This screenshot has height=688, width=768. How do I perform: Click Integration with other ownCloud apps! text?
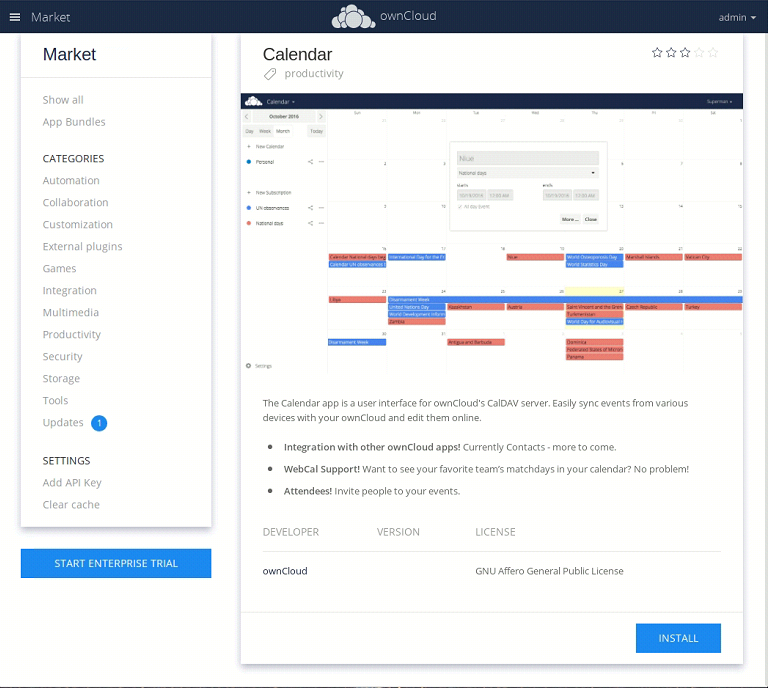pyautogui.click(x=372, y=447)
